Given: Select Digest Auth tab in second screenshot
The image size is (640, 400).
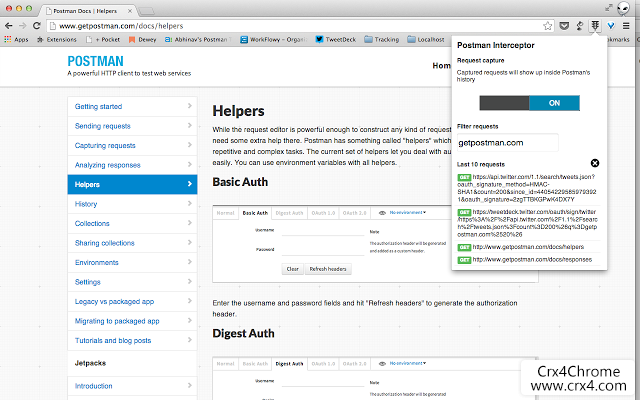Looking at the screenshot, I should 289,364.
